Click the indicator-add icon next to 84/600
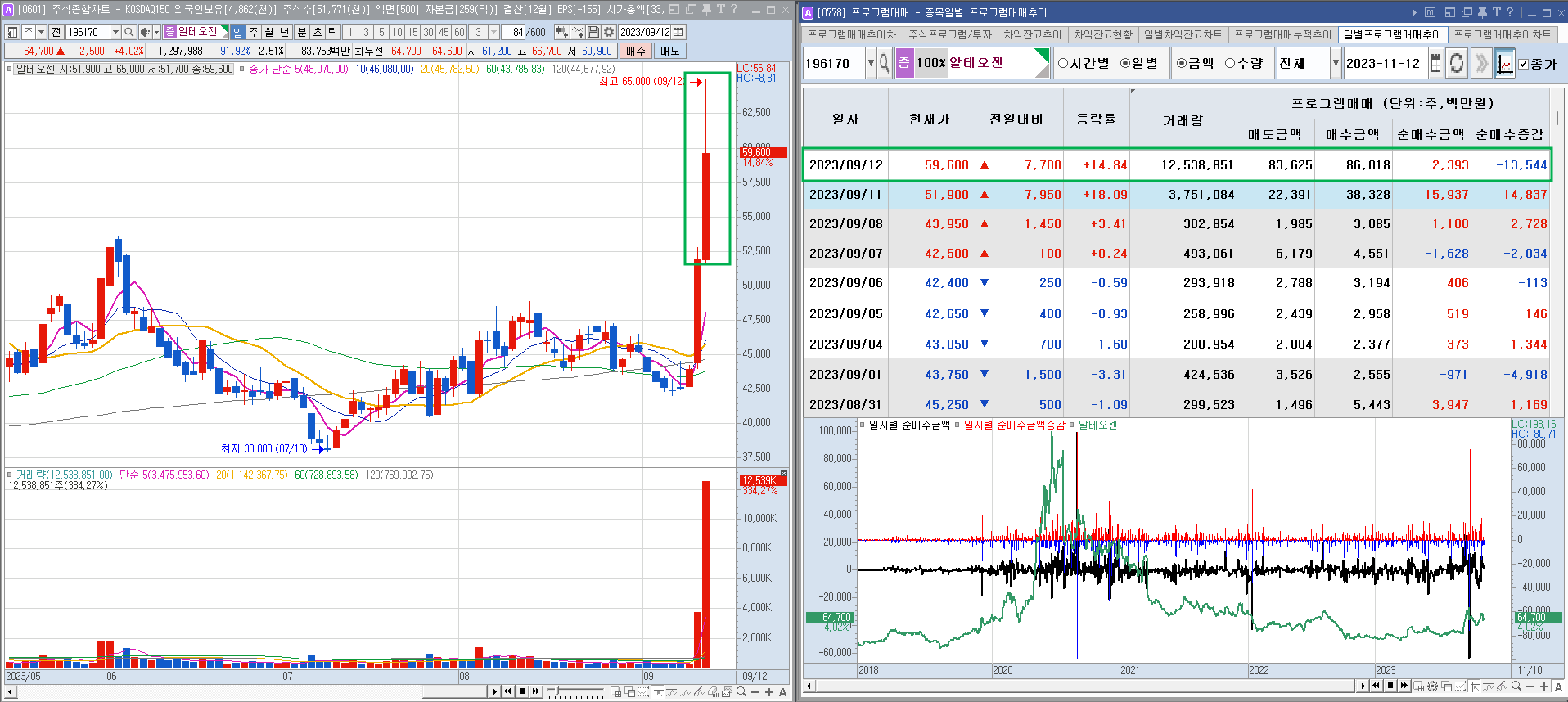Viewport: 1568px width, 702px height. tap(561, 32)
